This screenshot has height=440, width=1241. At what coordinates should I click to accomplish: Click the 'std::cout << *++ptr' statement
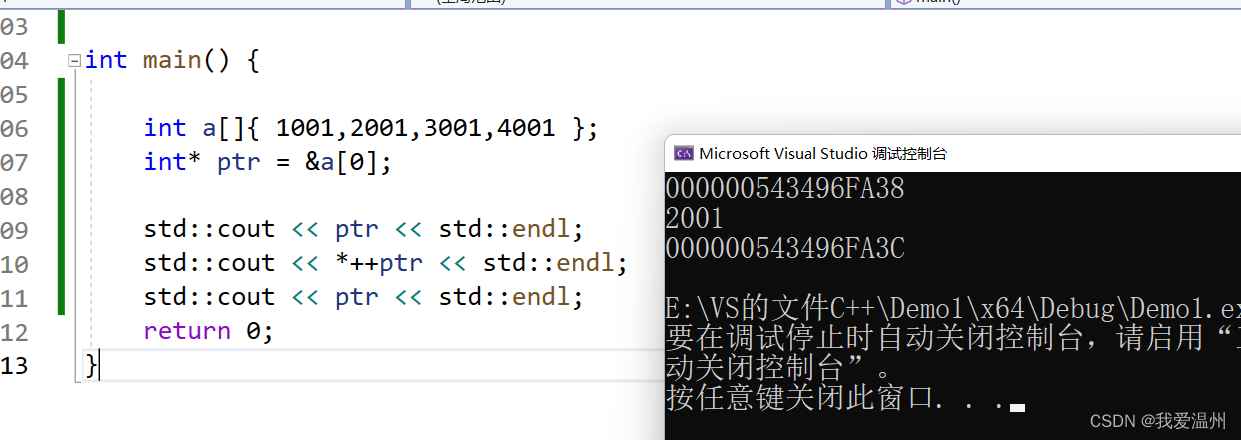click(x=386, y=264)
